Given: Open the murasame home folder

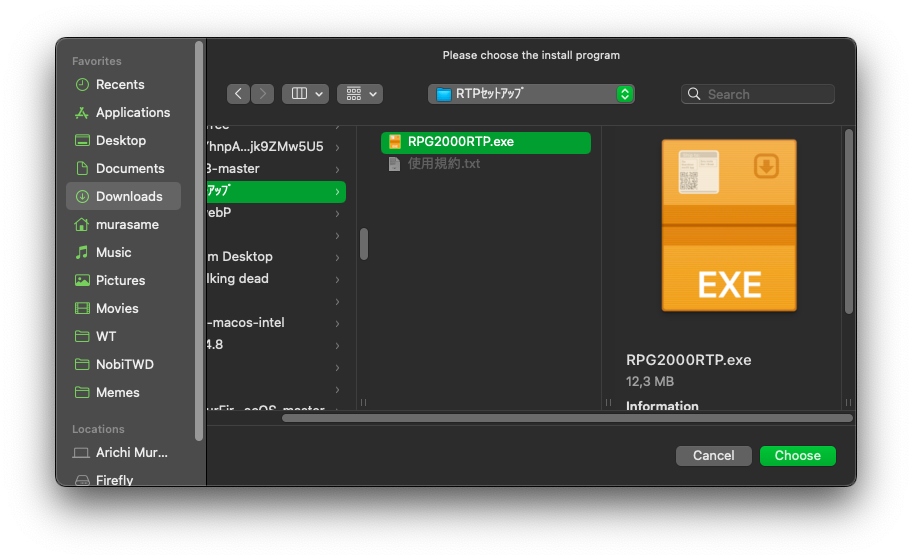Looking at the screenshot, I should click(x=127, y=225).
